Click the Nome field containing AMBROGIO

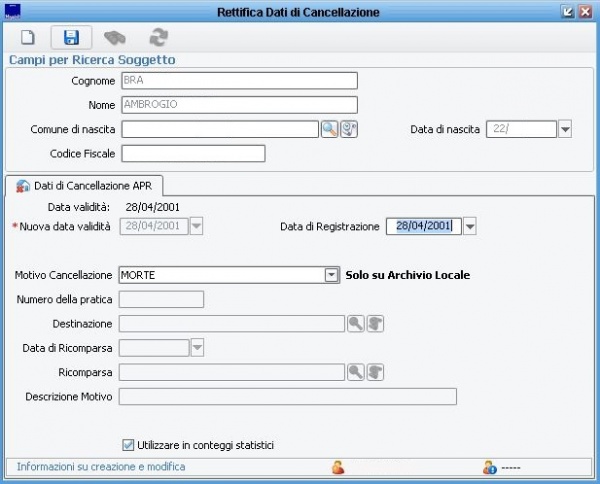[x=240, y=105]
